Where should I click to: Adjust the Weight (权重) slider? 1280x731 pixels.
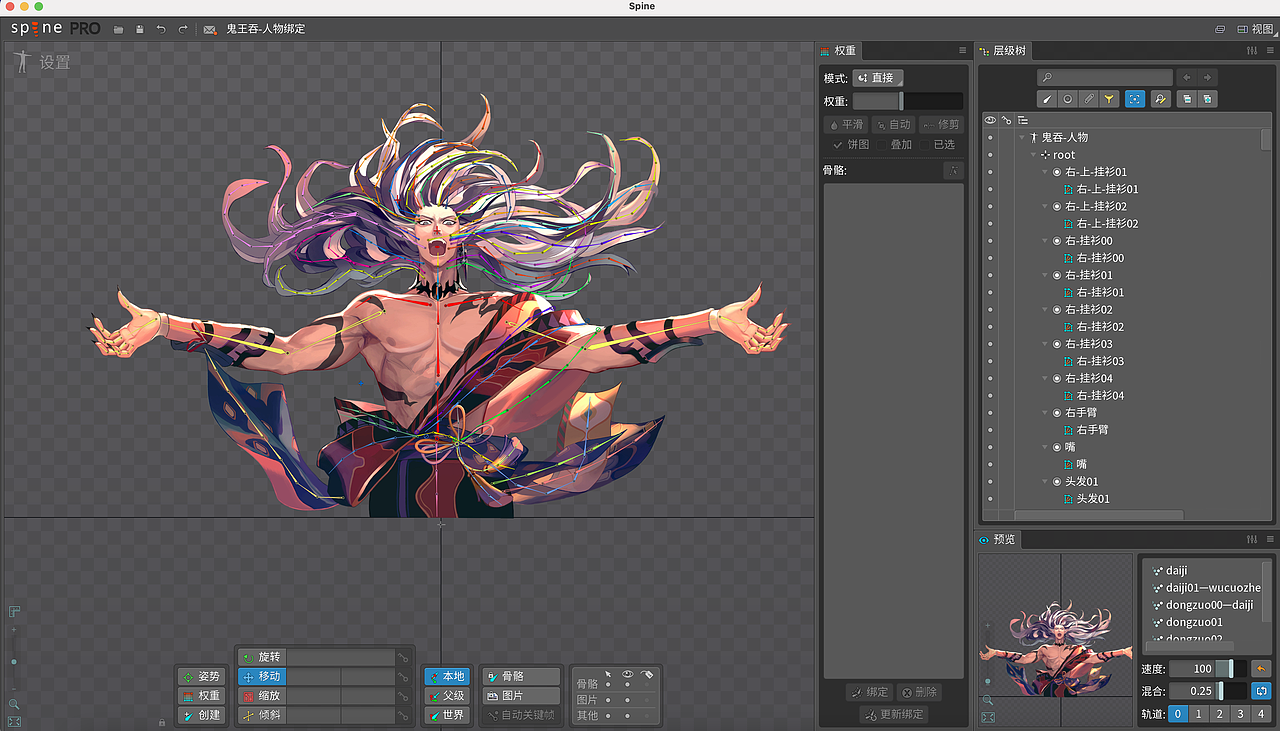tap(908, 101)
